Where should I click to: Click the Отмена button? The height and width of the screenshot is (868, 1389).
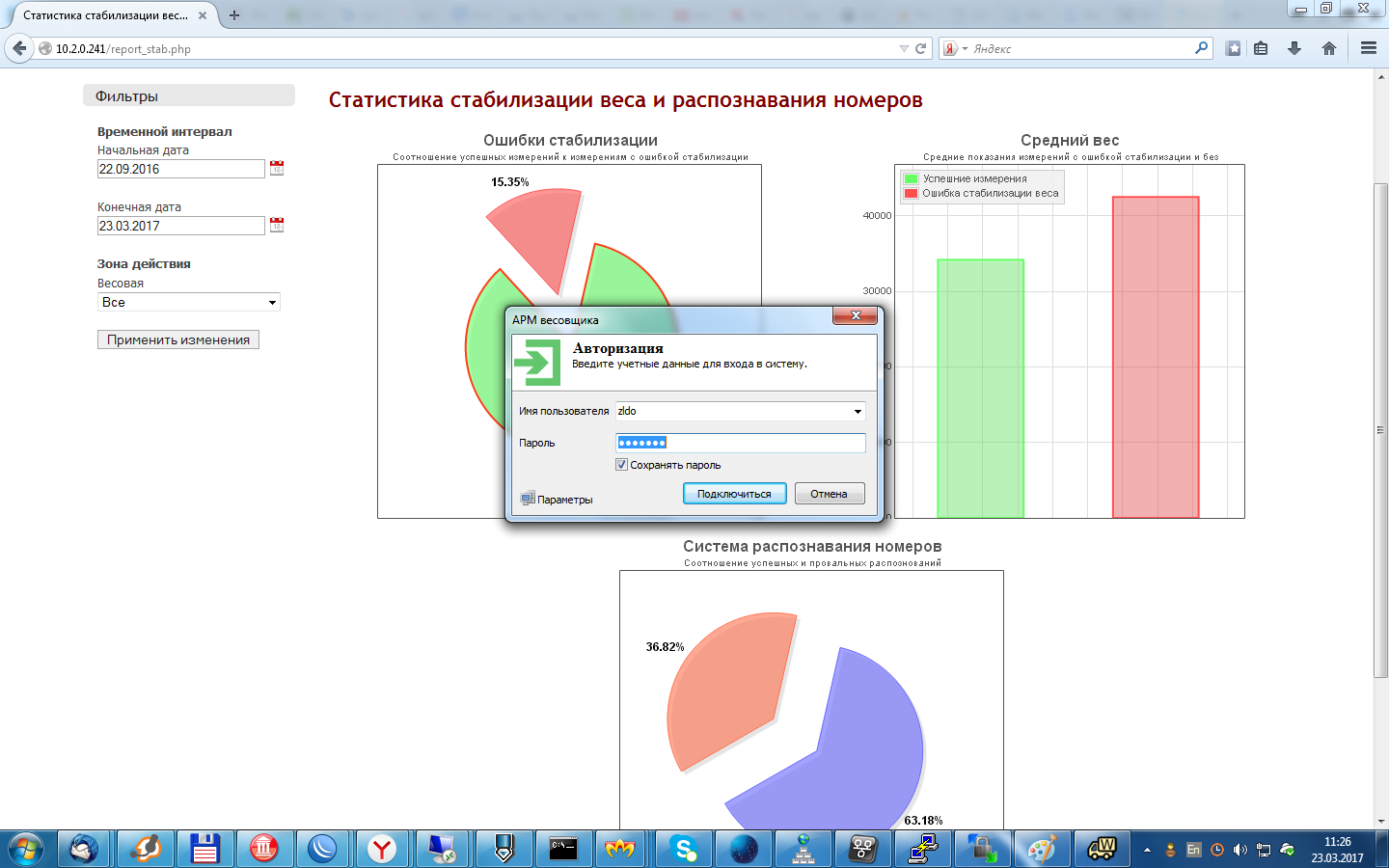point(829,494)
